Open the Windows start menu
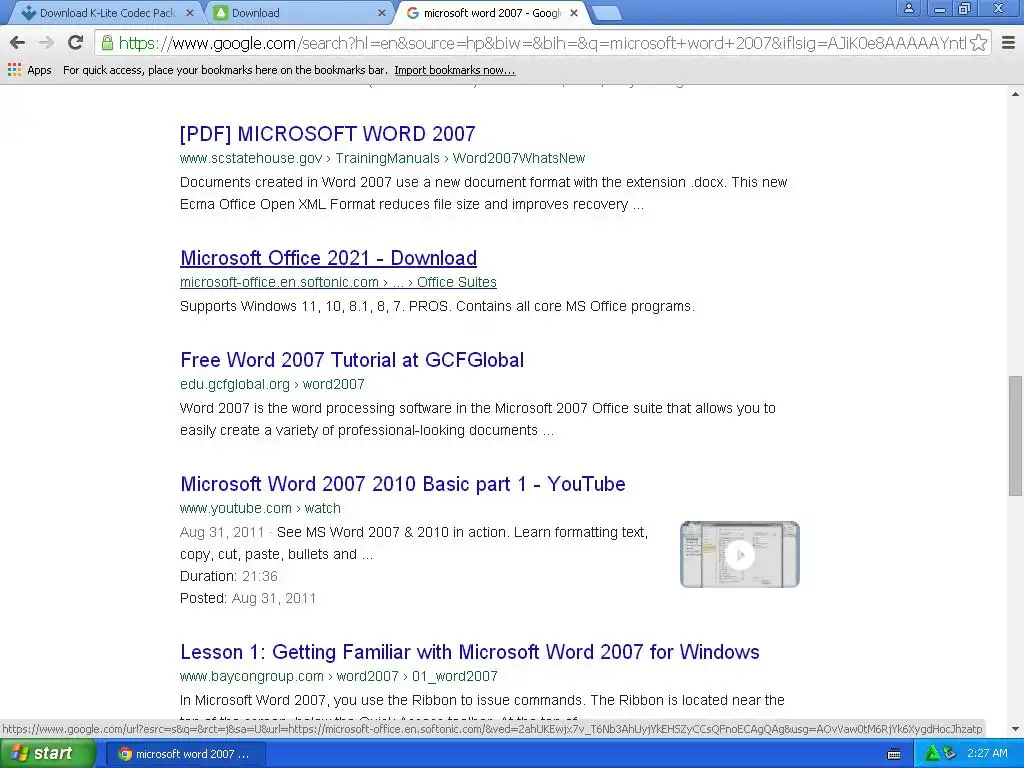Screen dimensions: 1024x768 48,754
